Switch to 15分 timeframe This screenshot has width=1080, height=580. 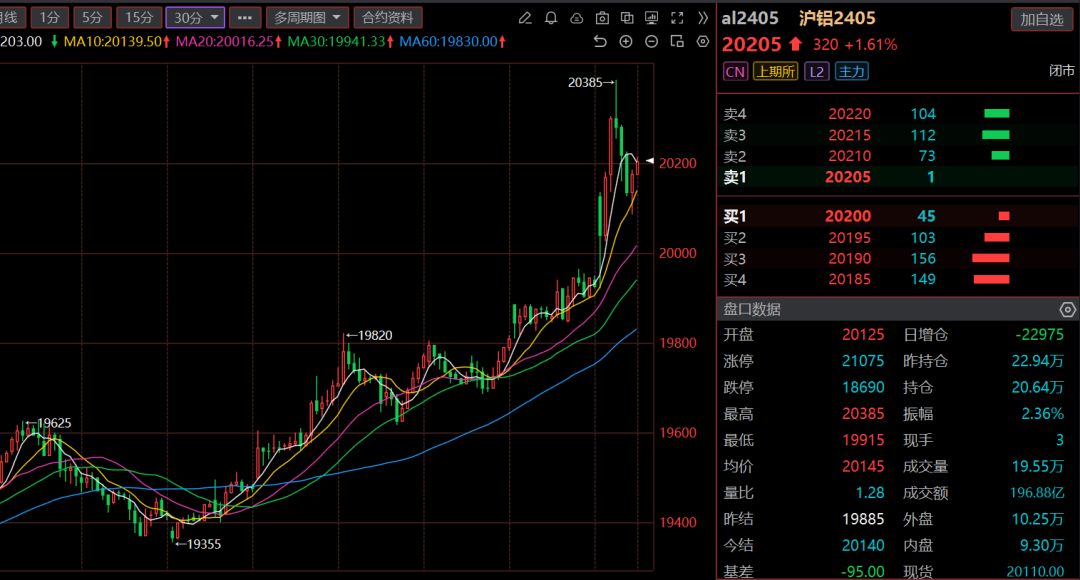[x=138, y=18]
